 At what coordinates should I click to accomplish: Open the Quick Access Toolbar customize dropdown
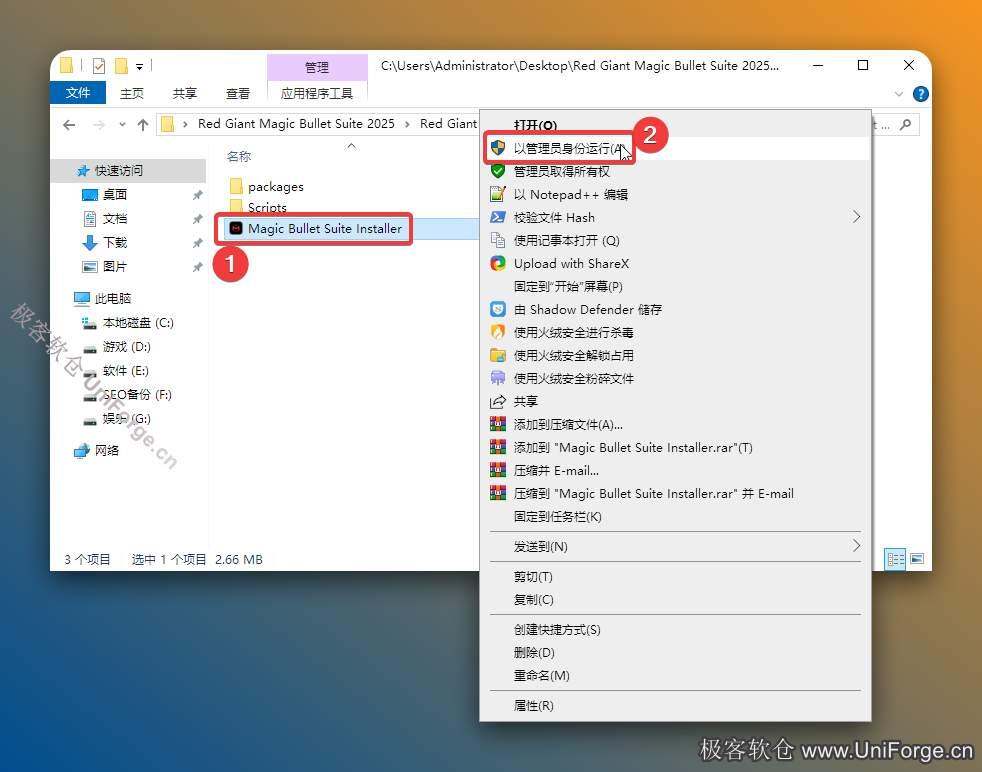(x=139, y=66)
